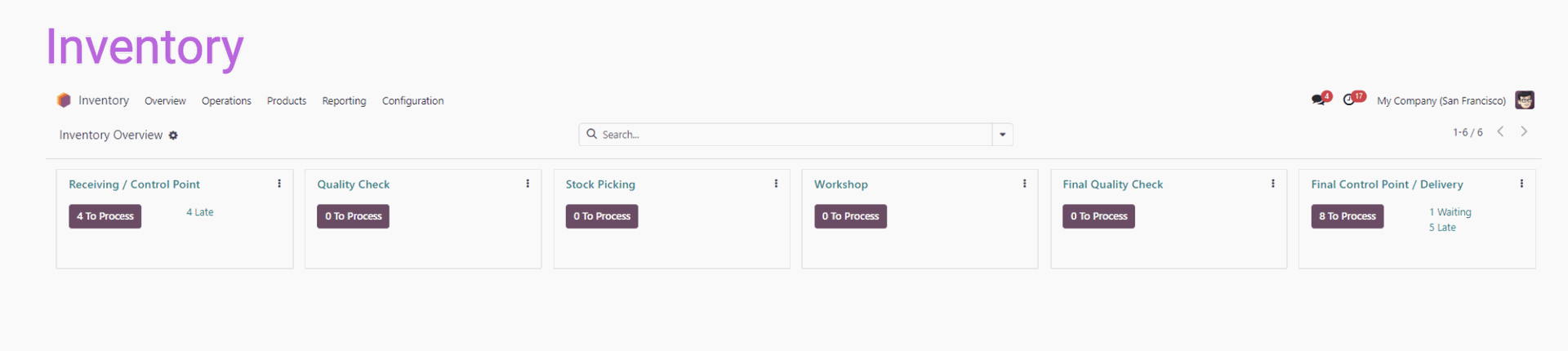This screenshot has height=351, width=1568.
Task: Open the activities clock icon
Action: point(1350,100)
